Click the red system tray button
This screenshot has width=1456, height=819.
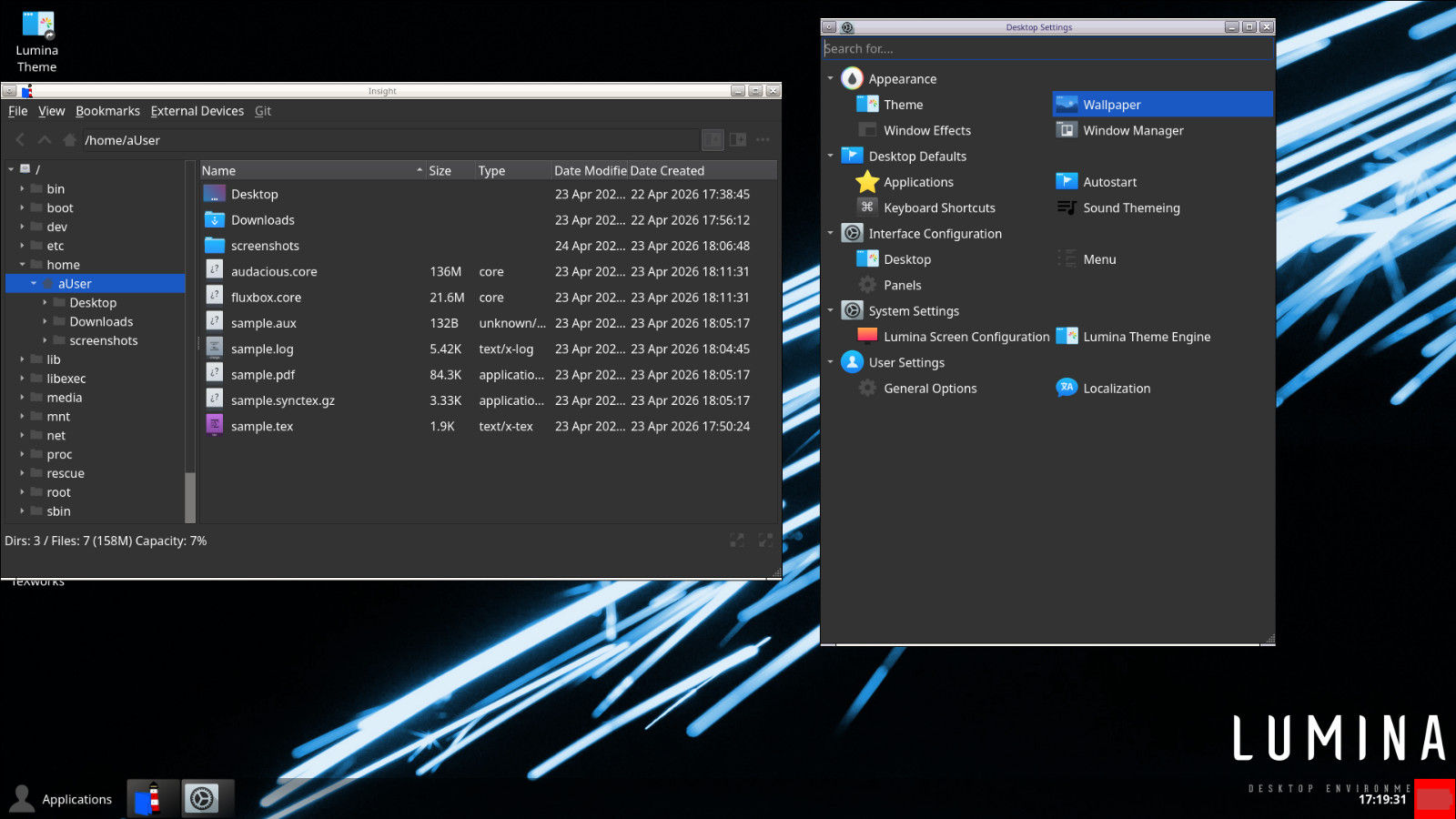1435,799
